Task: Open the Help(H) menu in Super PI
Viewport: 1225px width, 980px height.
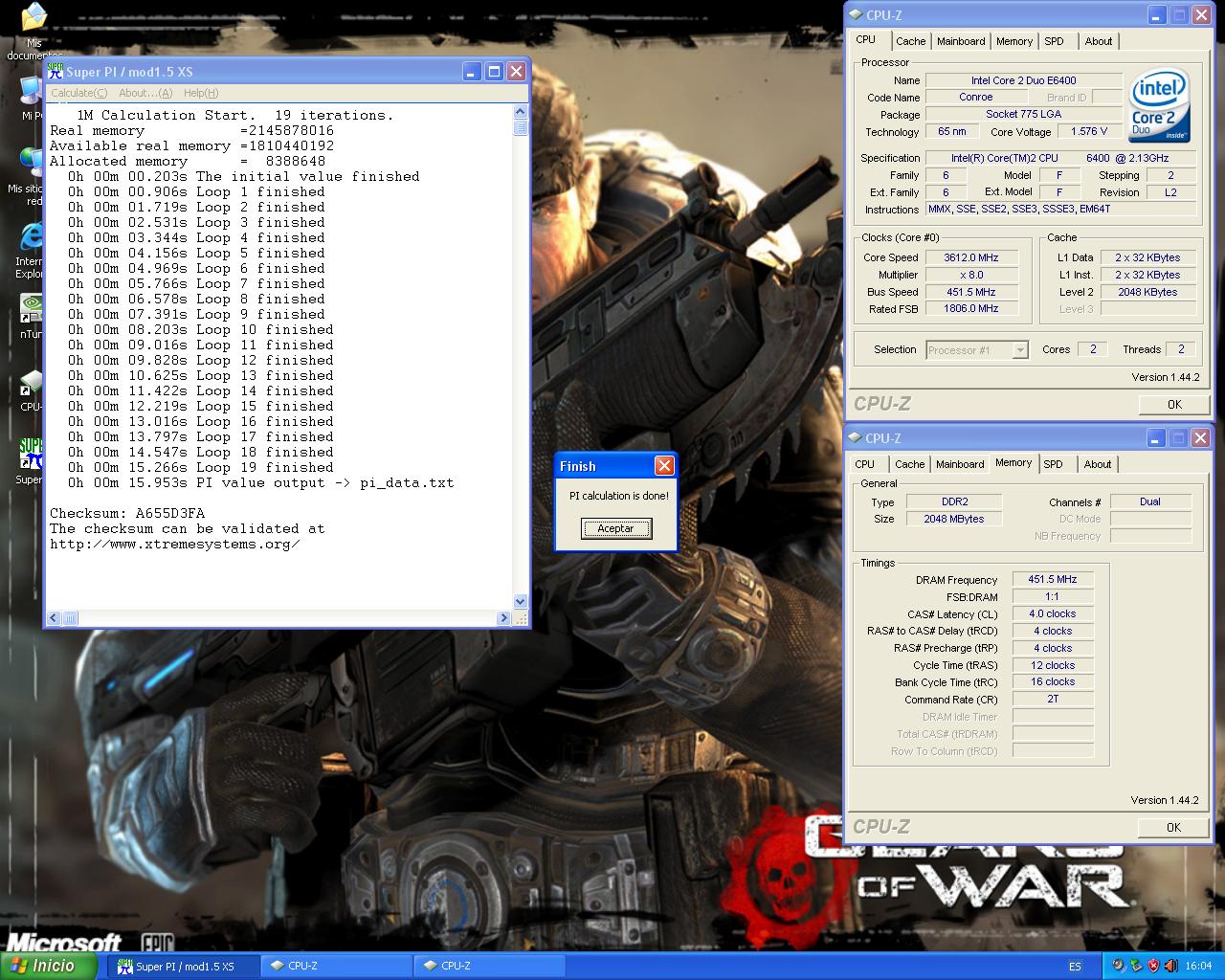Action: [x=201, y=93]
